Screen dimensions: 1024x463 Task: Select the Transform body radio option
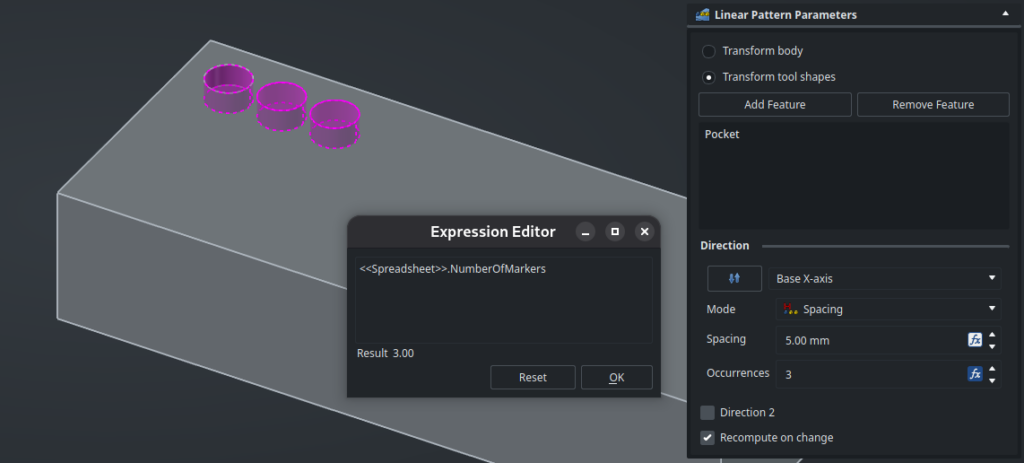(x=709, y=51)
